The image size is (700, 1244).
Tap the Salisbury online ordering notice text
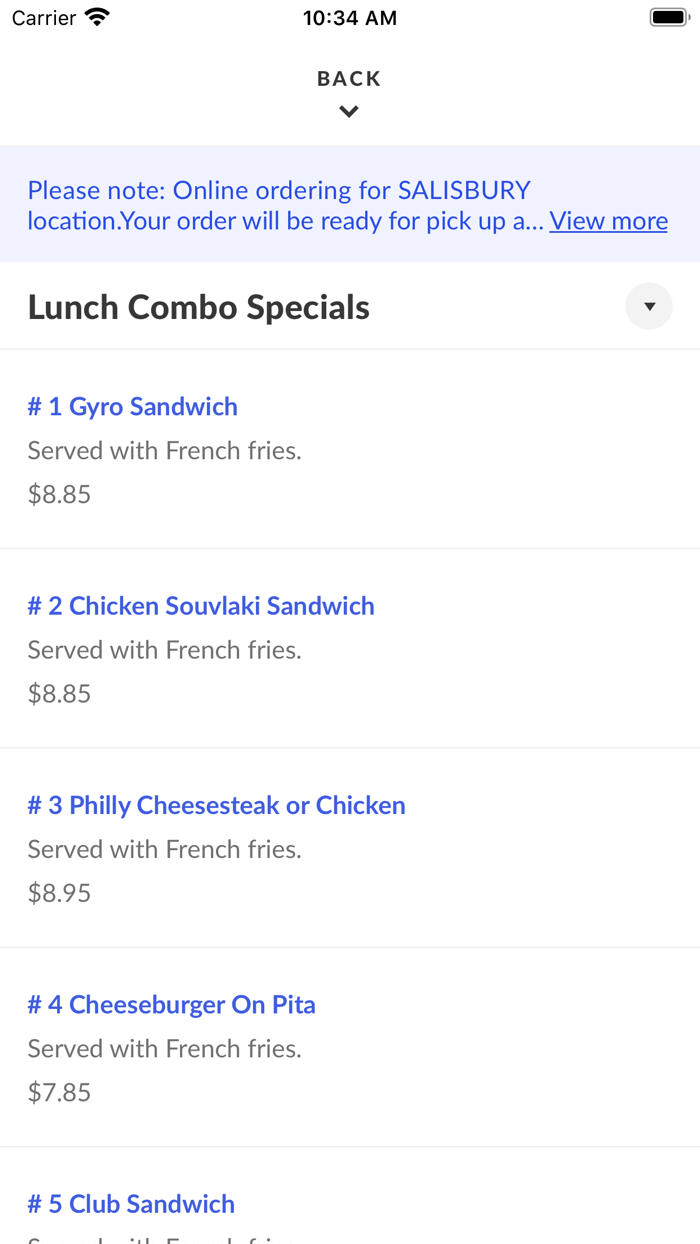point(287,205)
